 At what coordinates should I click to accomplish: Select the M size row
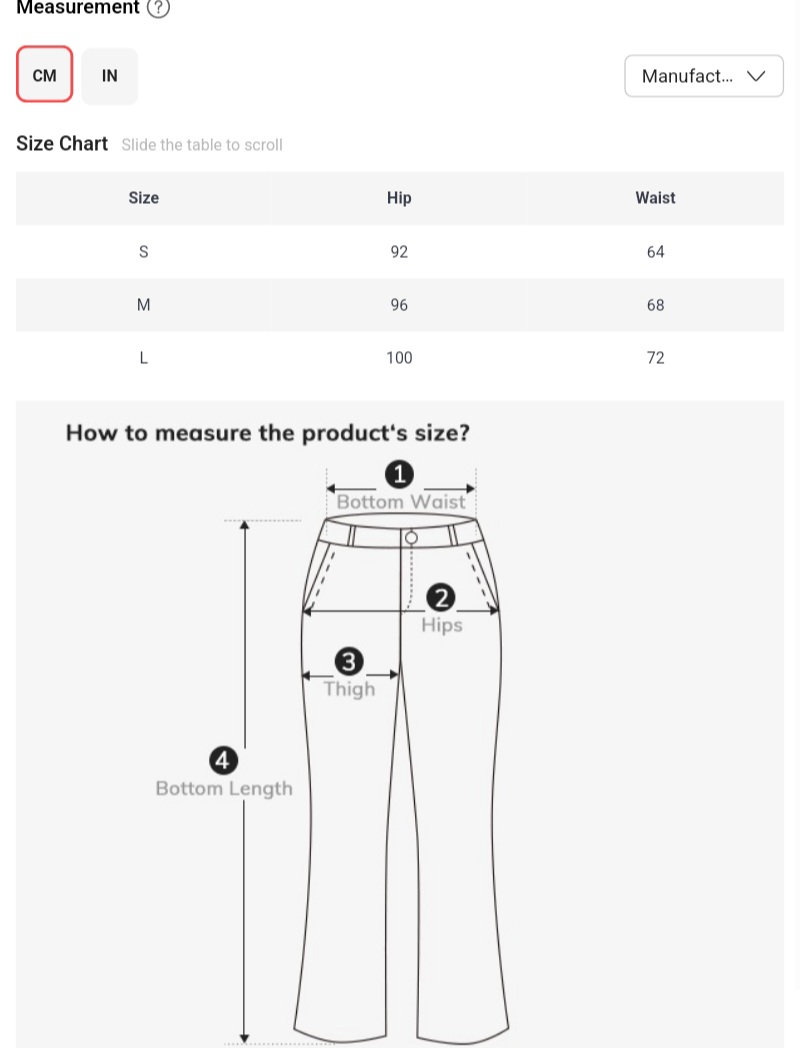click(144, 305)
